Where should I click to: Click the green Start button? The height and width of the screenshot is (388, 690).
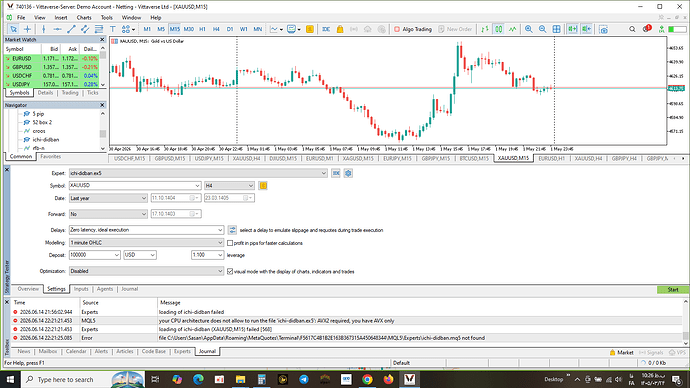click(x=673, y=289)
